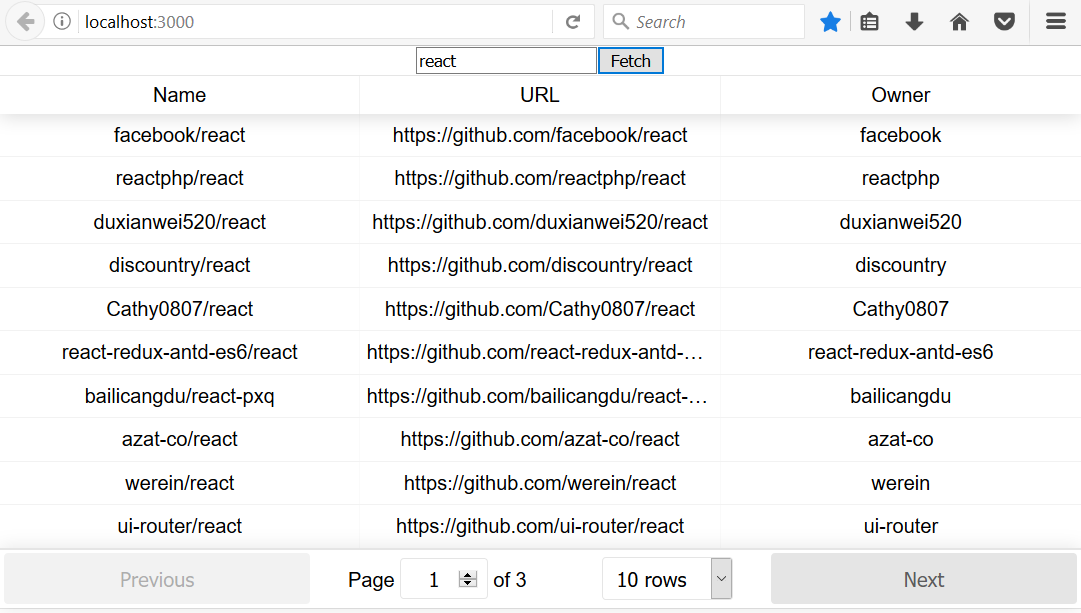Click URL 'https://github.com/ui-router/react'
This screenshot has width=1081, height=613.
[x=540, y=526]
